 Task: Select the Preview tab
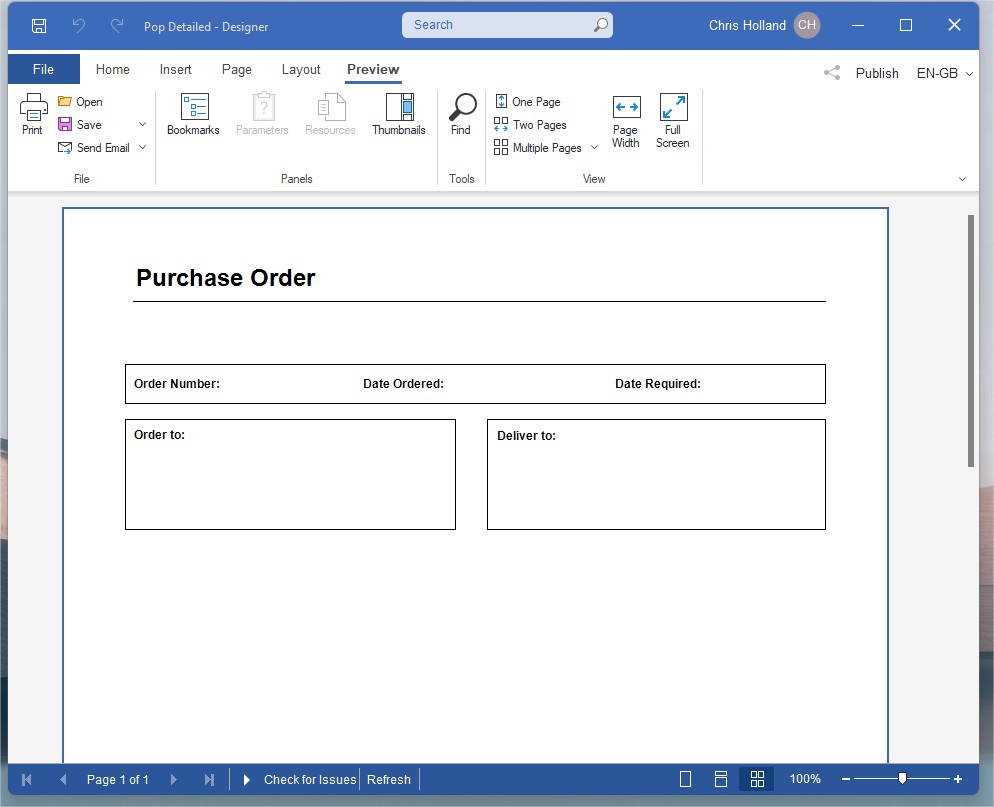click(x=373, y=69)
